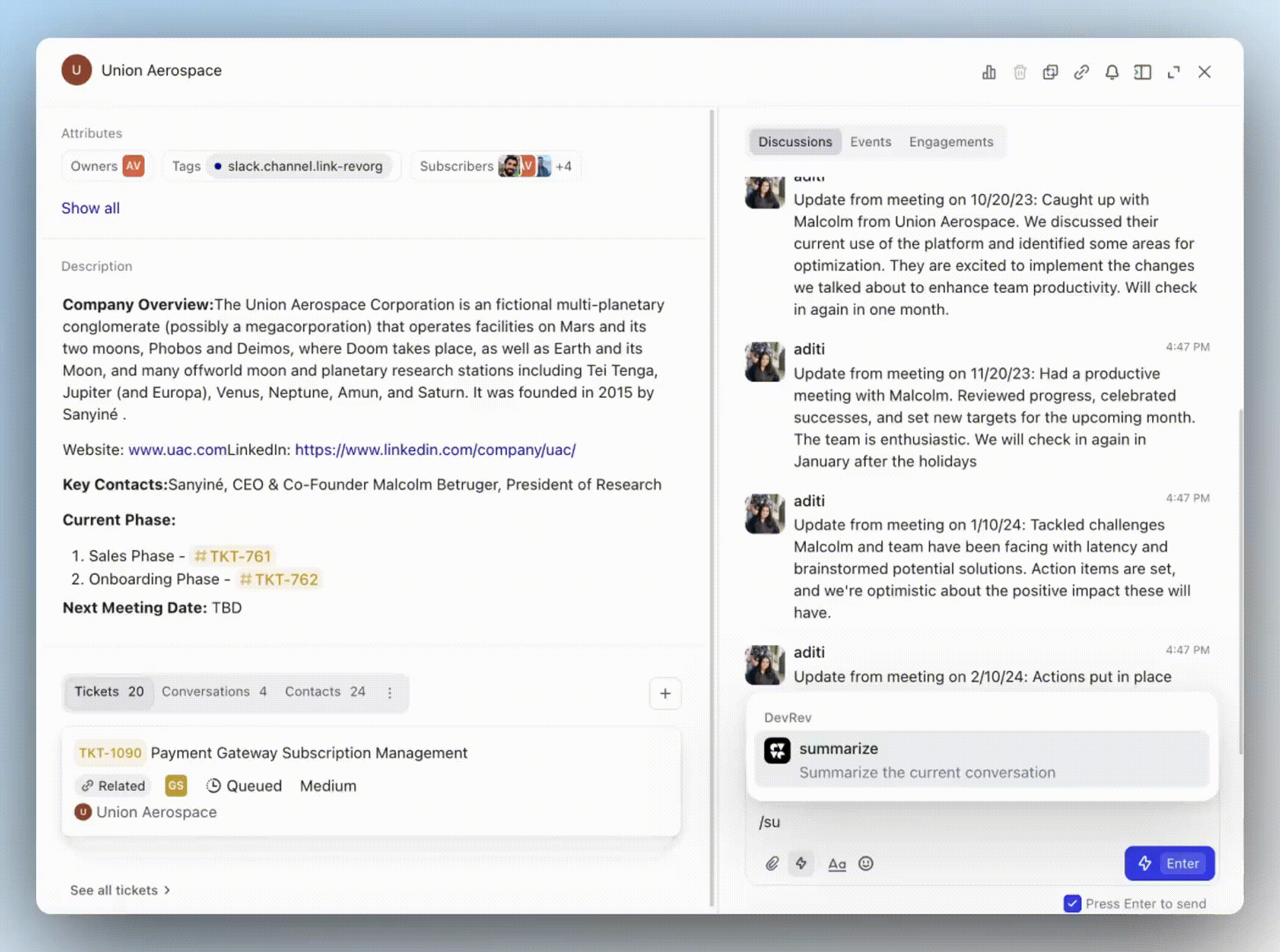Image resolution: width=1280 pixels, height=952 pixels.
Task: Click the duplicate copy icon in header
Action: pyautogui.click(x=1051, y=72)
